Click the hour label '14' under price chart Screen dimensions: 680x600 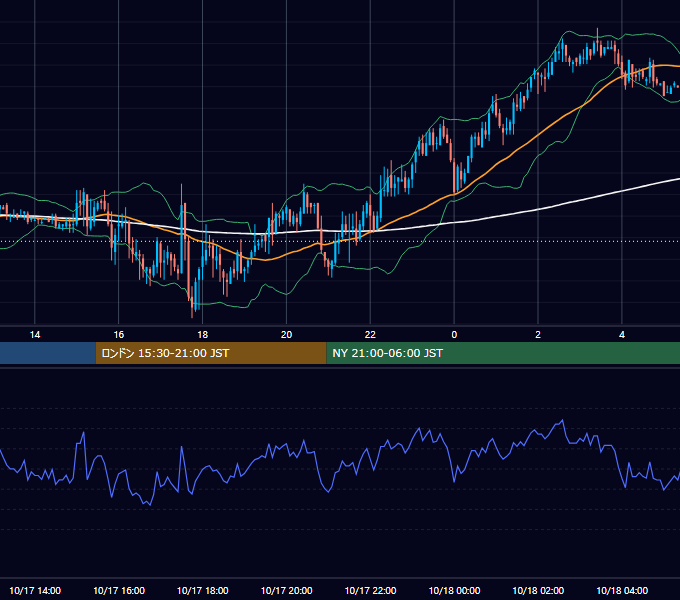(35, 335)
